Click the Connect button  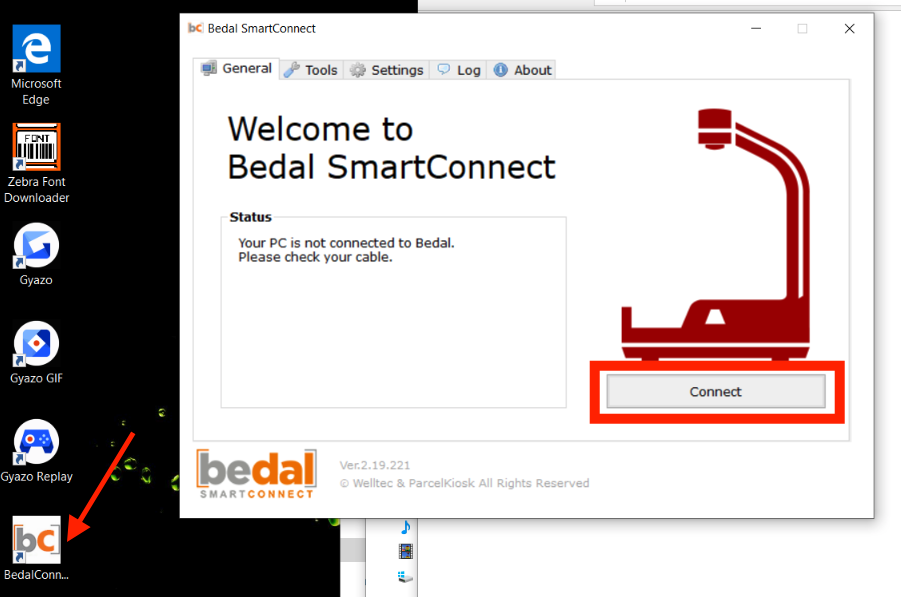(716, 391)
